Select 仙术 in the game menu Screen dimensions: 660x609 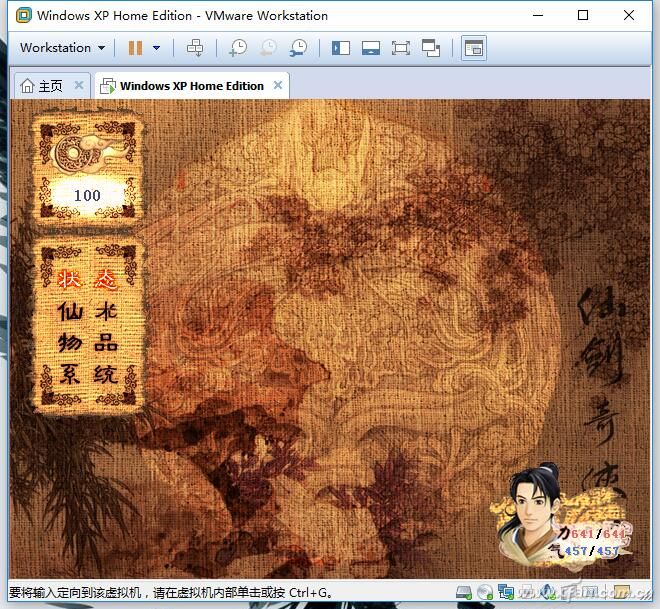click(88, 311)
